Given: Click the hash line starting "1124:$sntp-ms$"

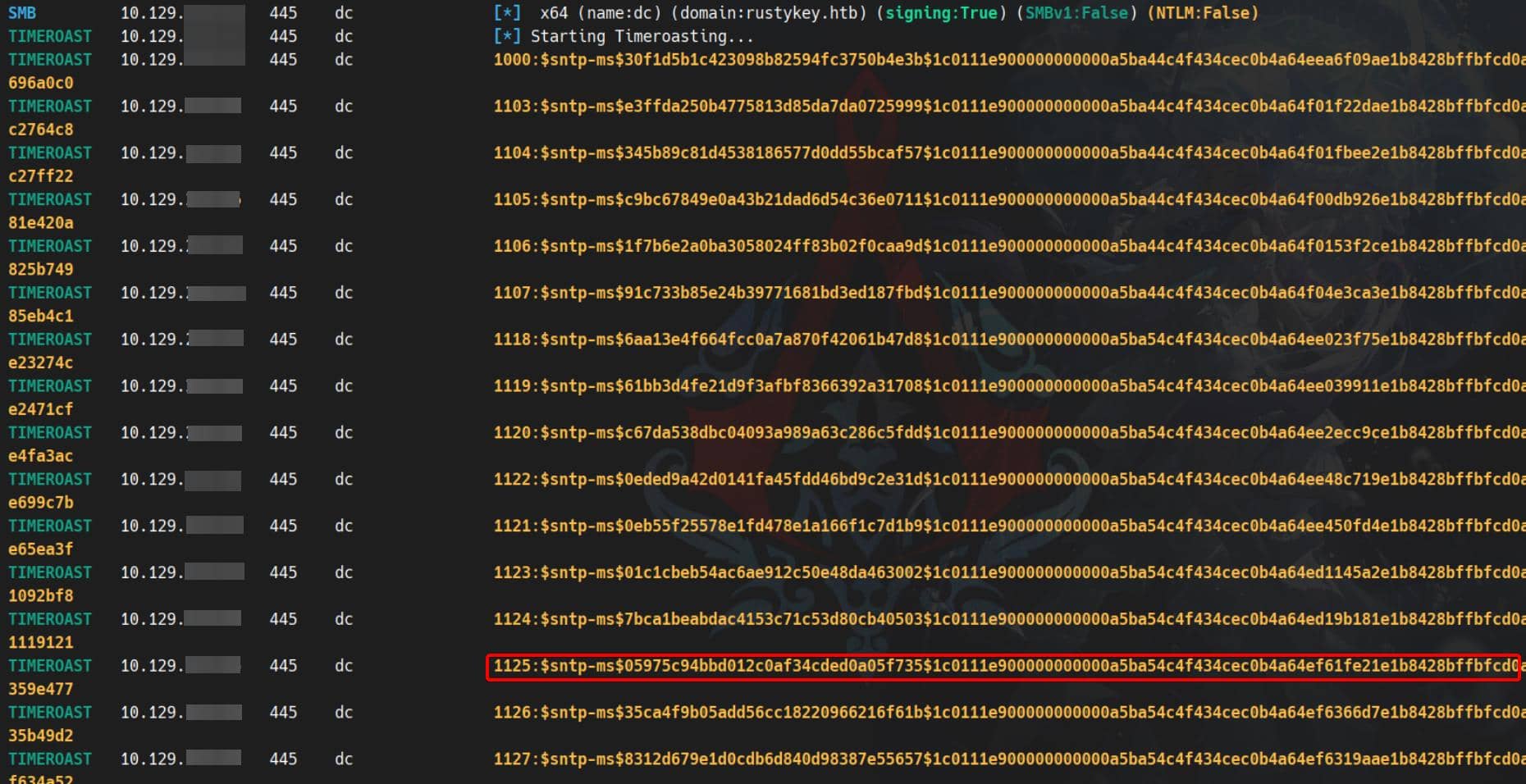Looking at the screenshot, I should tap(1009, 619).
